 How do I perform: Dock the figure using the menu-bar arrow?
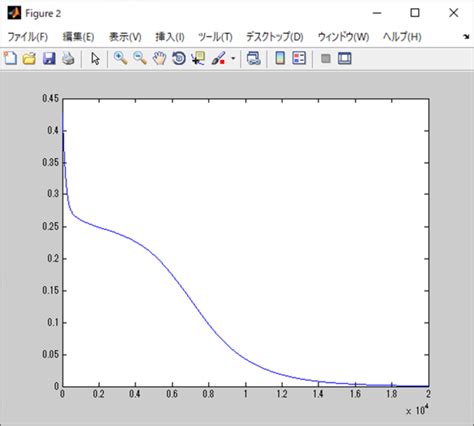[466, 37]
